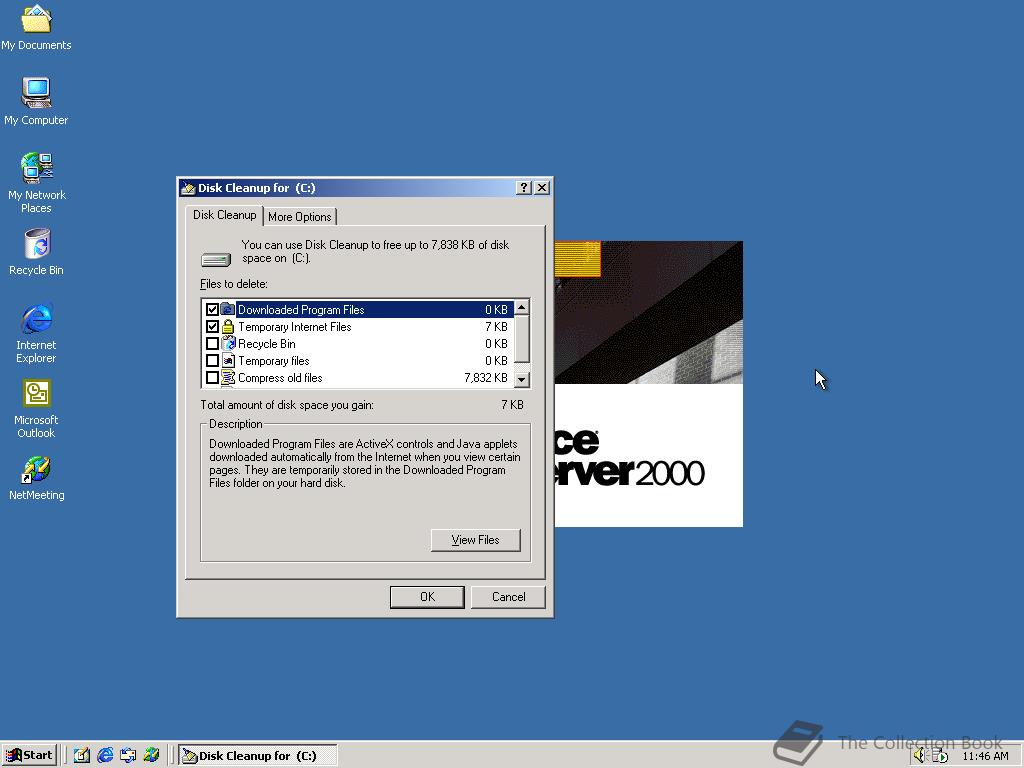Uncheck the Temporary Internet Files checkbox
The width and height of the screenshot is (1024, 768).
click(212, 327)
